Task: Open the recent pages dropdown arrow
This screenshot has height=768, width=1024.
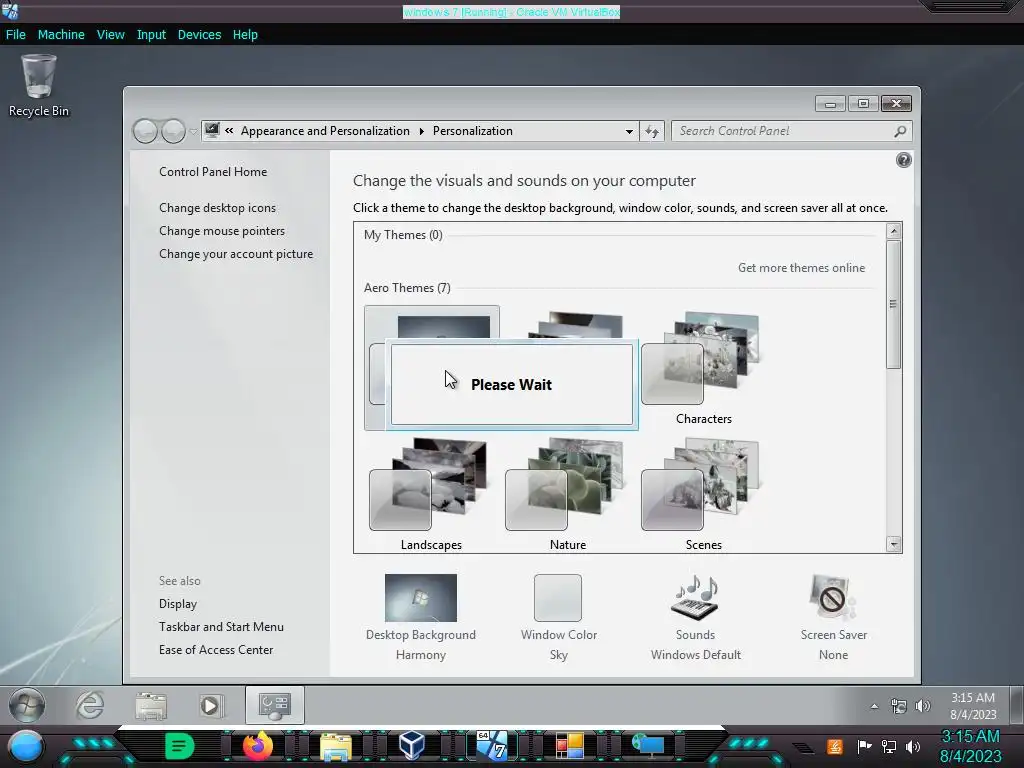Action: coord(193,131)
